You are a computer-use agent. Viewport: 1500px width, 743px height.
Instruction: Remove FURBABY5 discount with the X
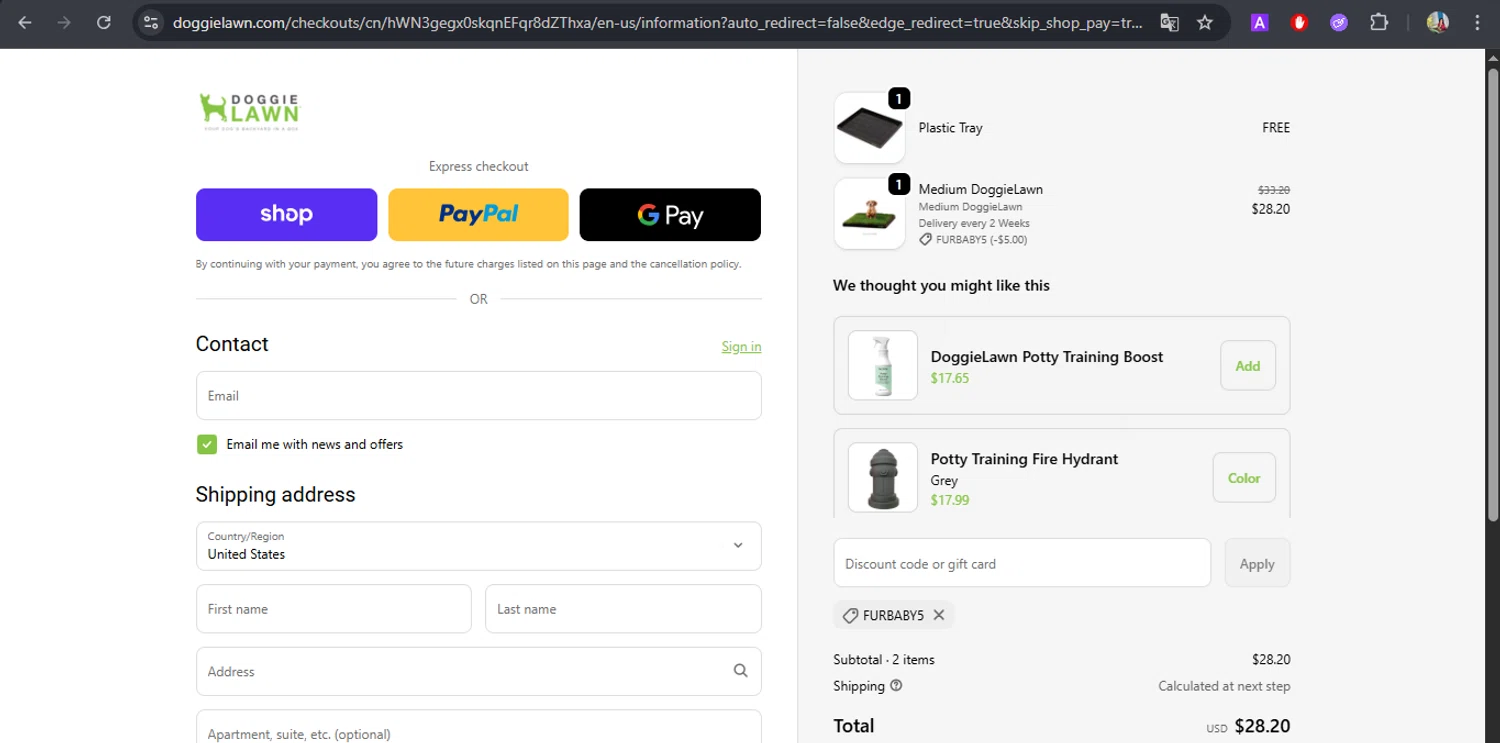coord(939,615)
